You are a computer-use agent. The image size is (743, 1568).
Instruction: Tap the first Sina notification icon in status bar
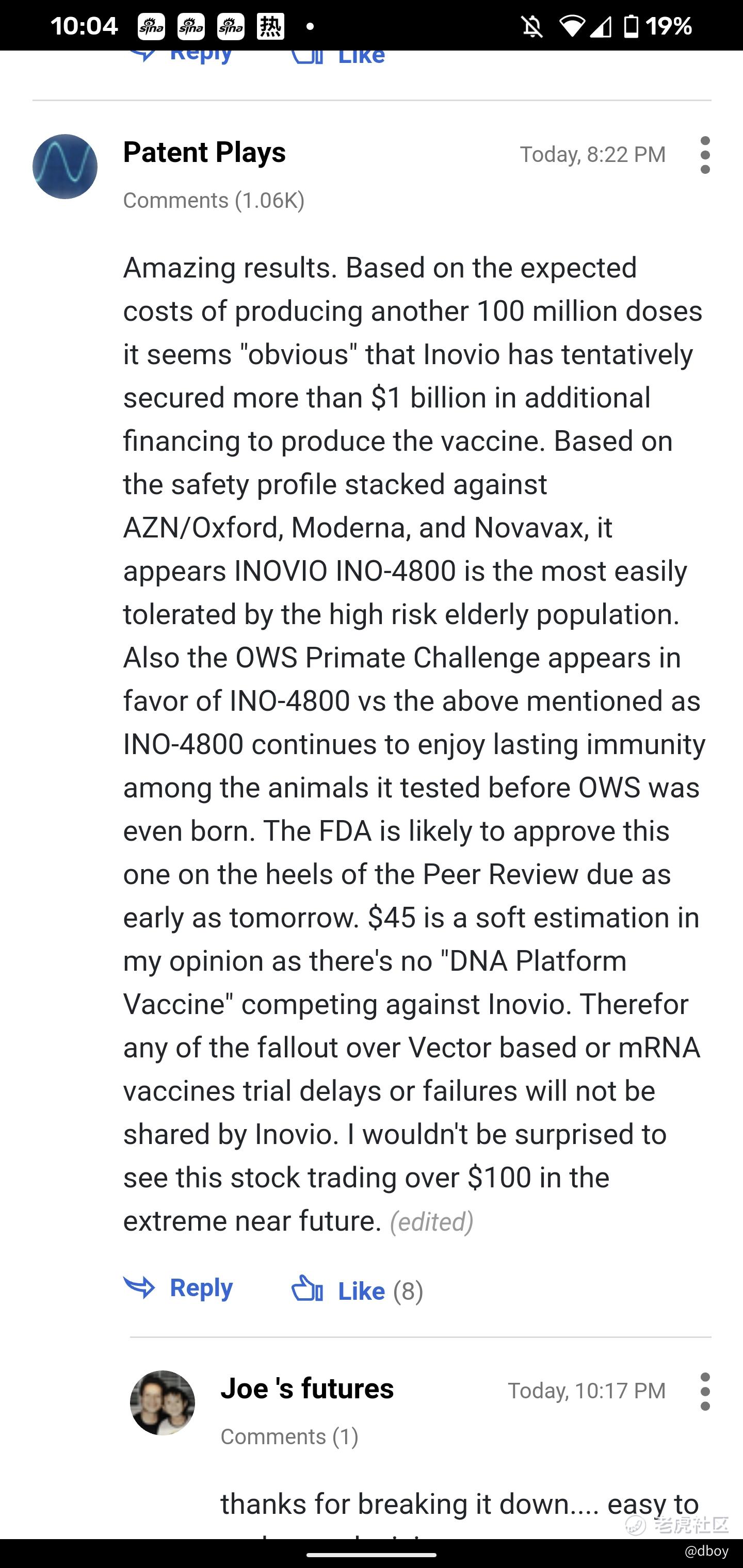(151, 26)
